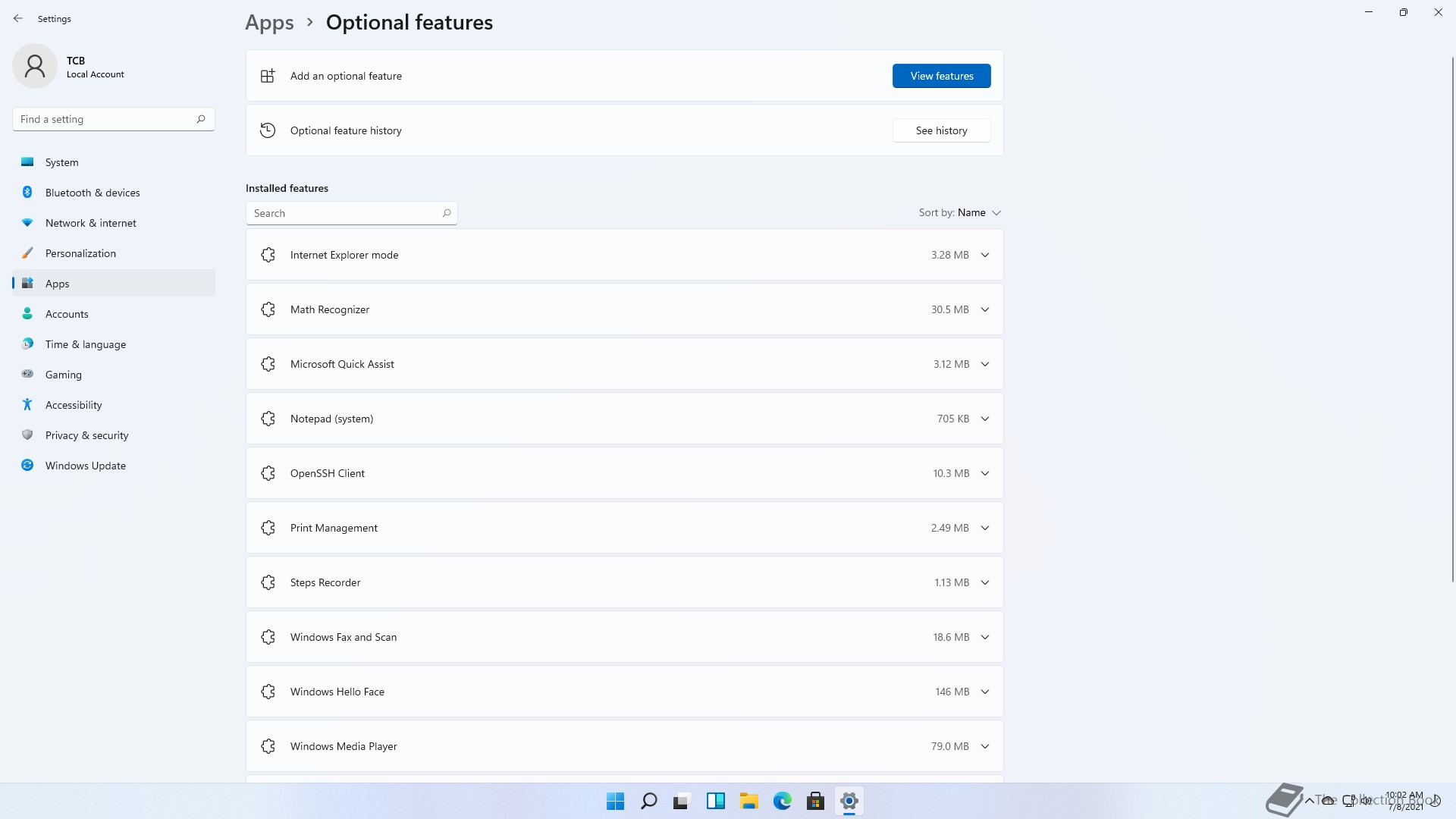This screenshot has height=819, width=1456.
Task: Click the Find a setting search box
Action: (x=114, y=119)
